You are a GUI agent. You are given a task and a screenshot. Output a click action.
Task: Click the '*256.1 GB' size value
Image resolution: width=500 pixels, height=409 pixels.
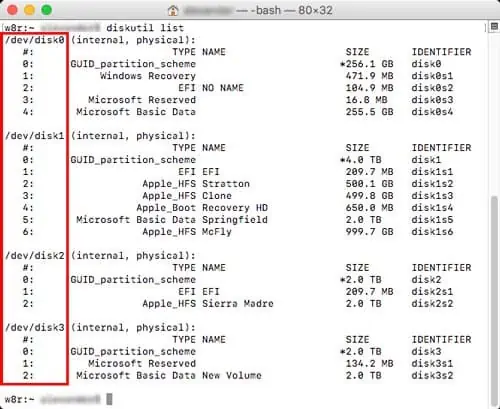point(367,64)
